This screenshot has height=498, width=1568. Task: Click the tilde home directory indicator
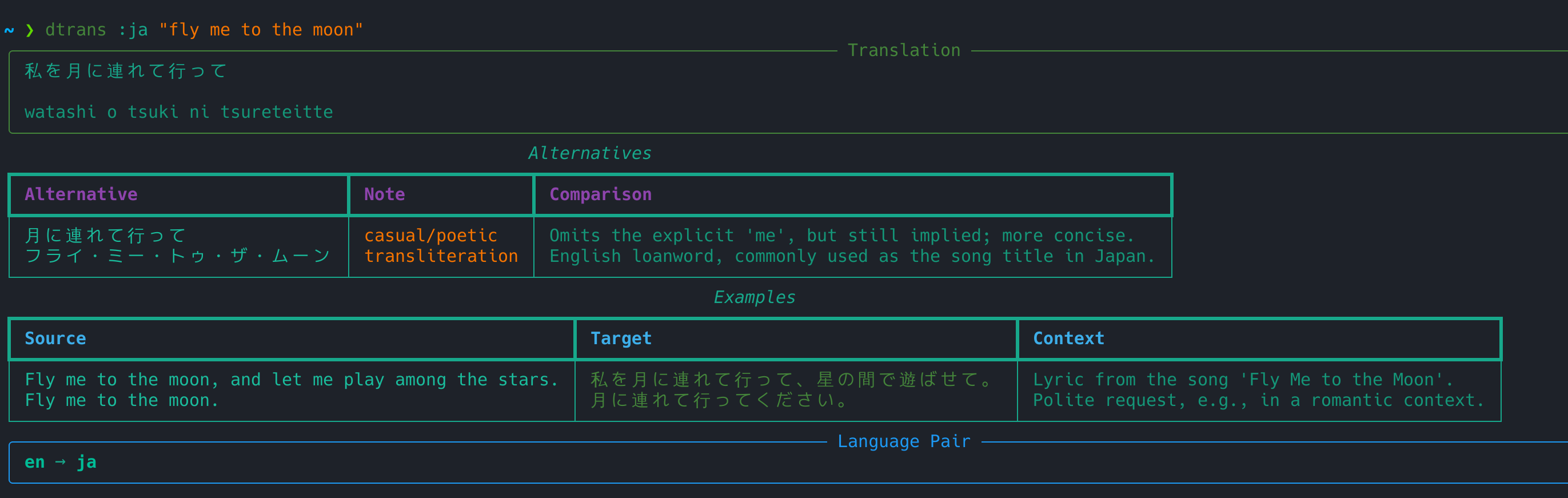pyautogui.click(x=9, y=30)
